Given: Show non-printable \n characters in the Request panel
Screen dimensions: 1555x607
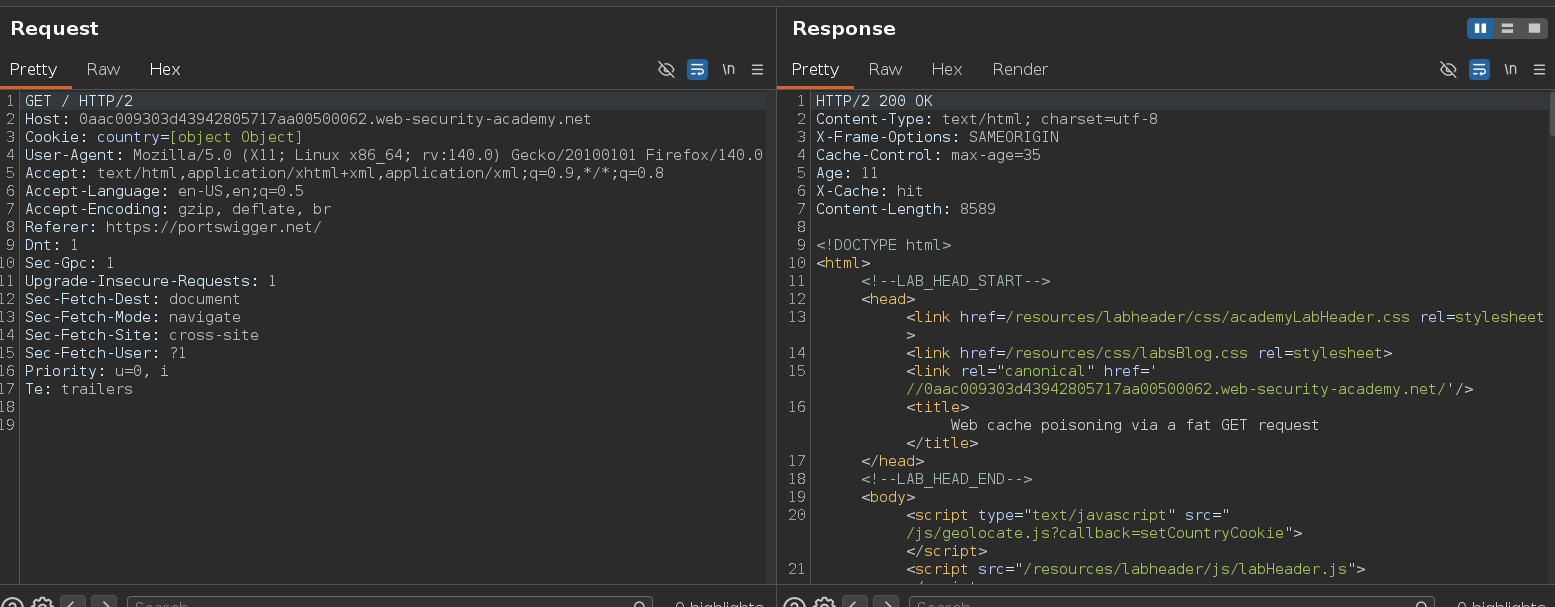Looking at the screenshot, I should (729, 69).
